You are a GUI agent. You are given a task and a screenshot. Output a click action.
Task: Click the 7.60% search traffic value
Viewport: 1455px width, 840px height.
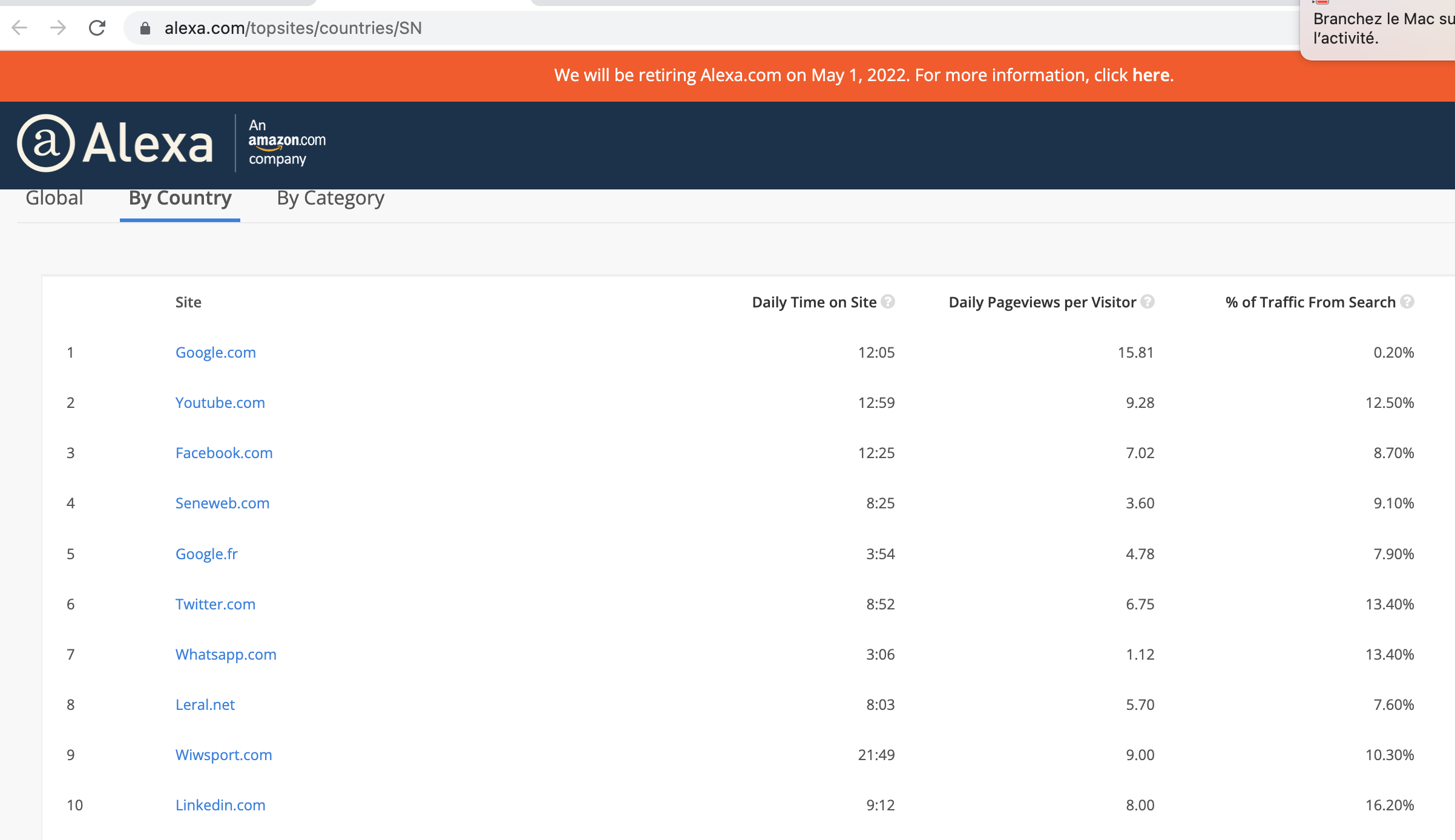coord(1394,704)
